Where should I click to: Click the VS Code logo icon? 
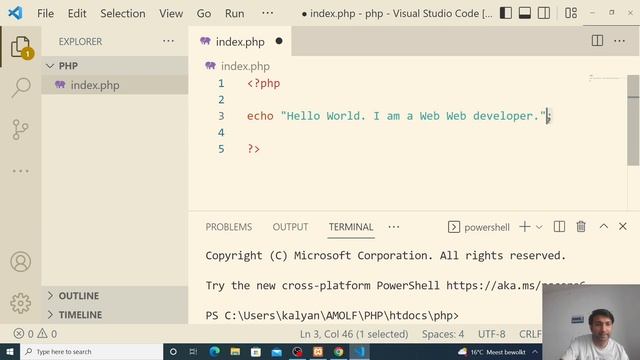[x=16, y=13]
